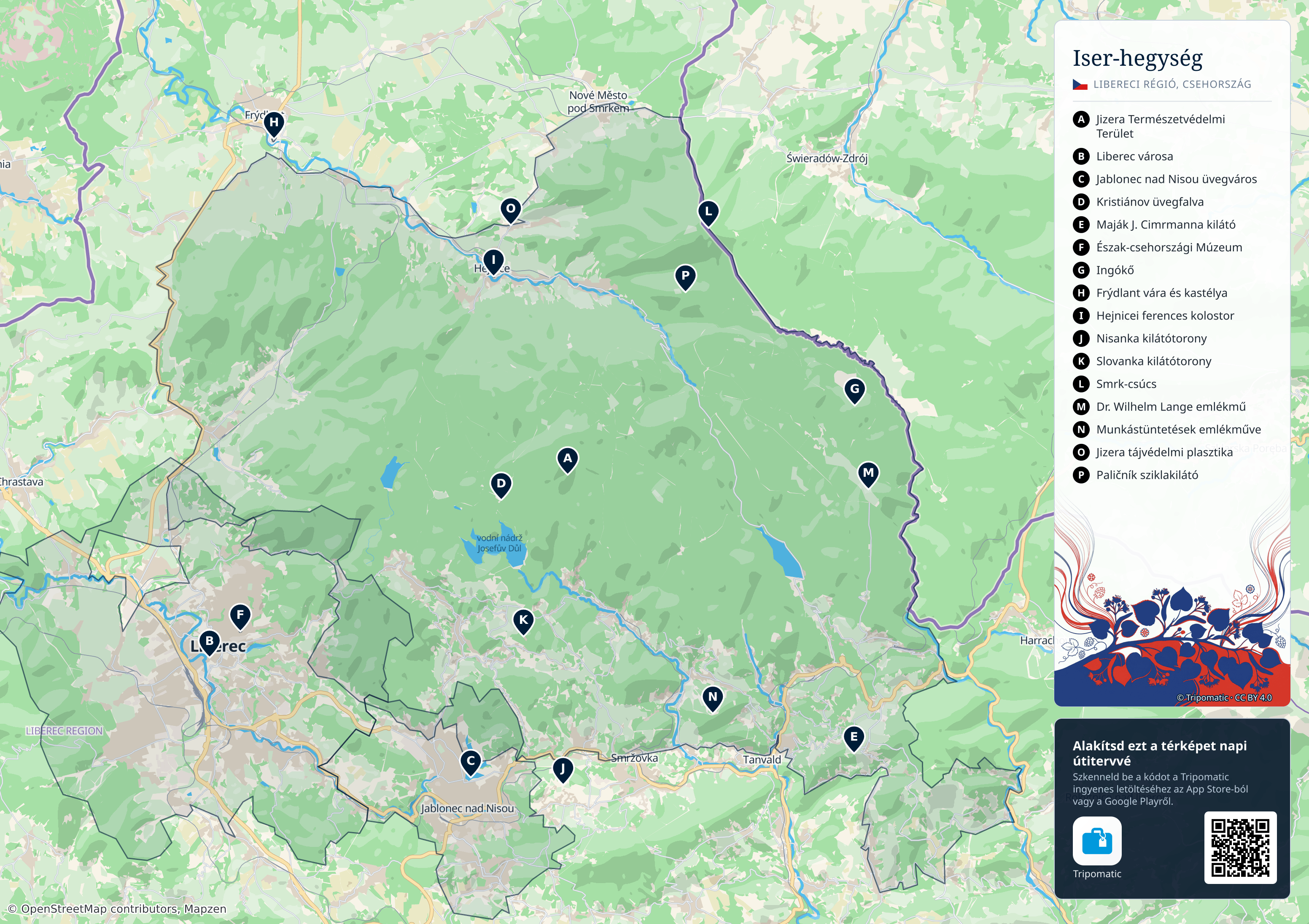Select map pin D for Kristiánov
This screenshot has width=1309, height=924.
(501, 486)
